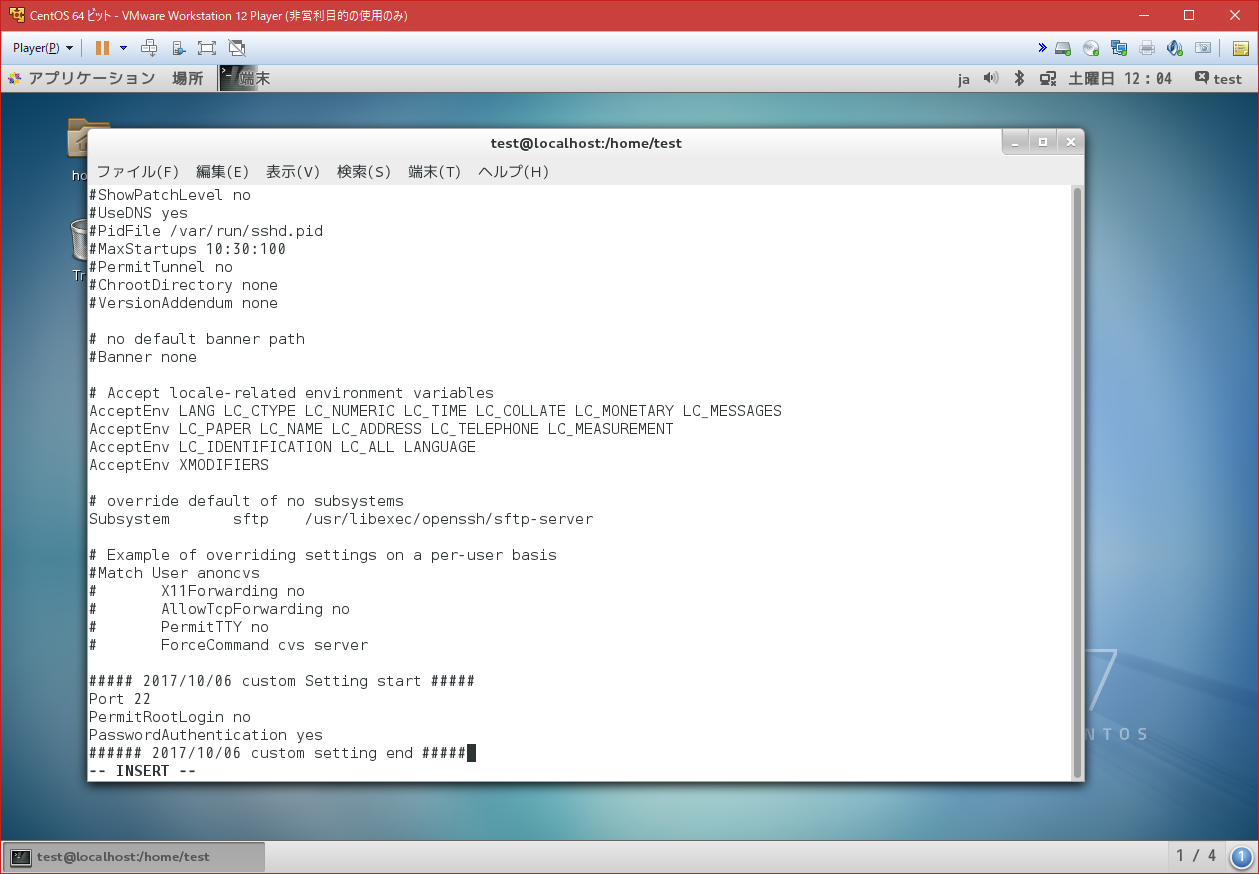Suspend the VM with the pause icon

(x=104, y=47)
